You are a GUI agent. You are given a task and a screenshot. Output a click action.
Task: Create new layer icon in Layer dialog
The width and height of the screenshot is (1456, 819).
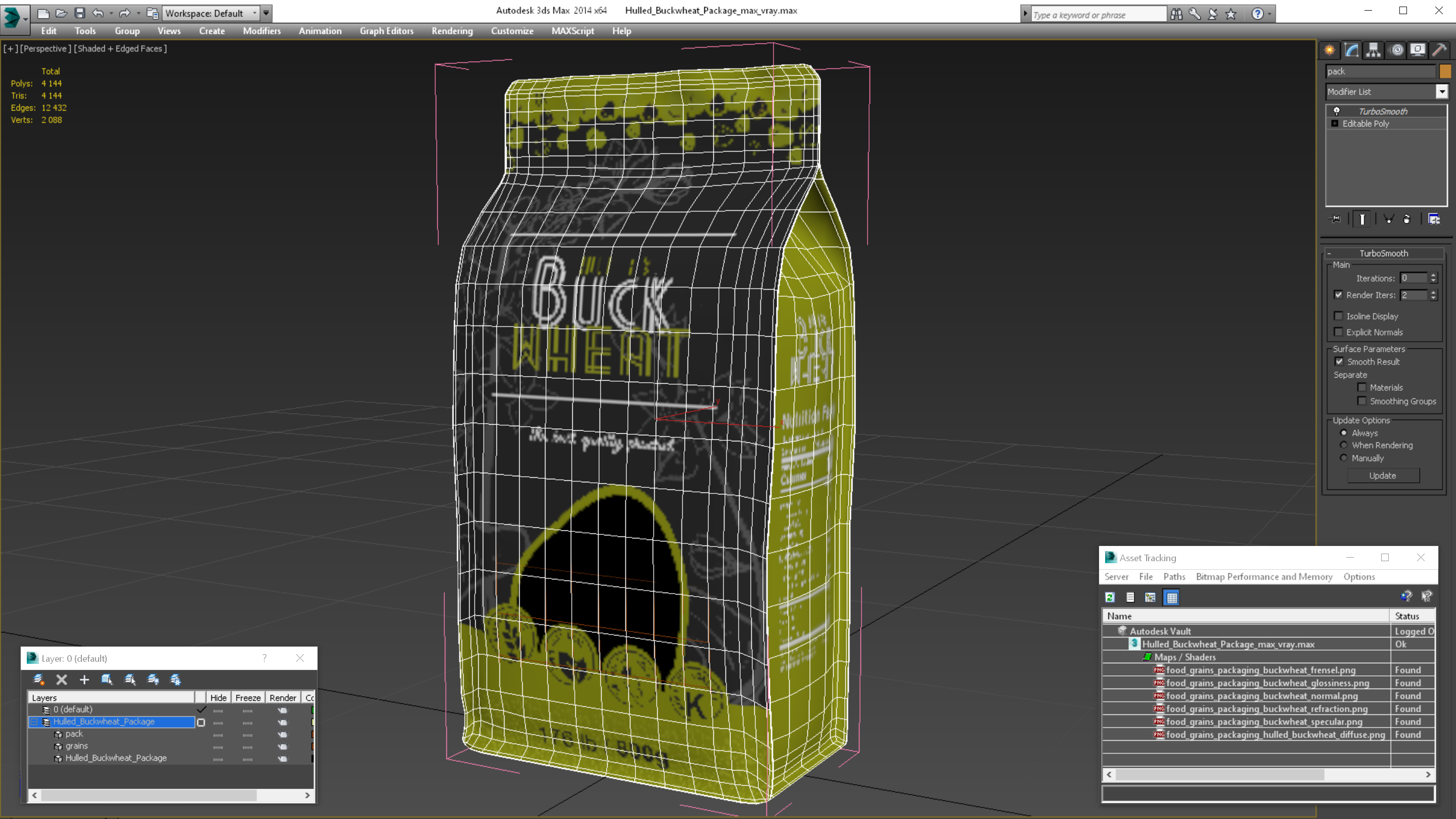(x=39, y=679)
